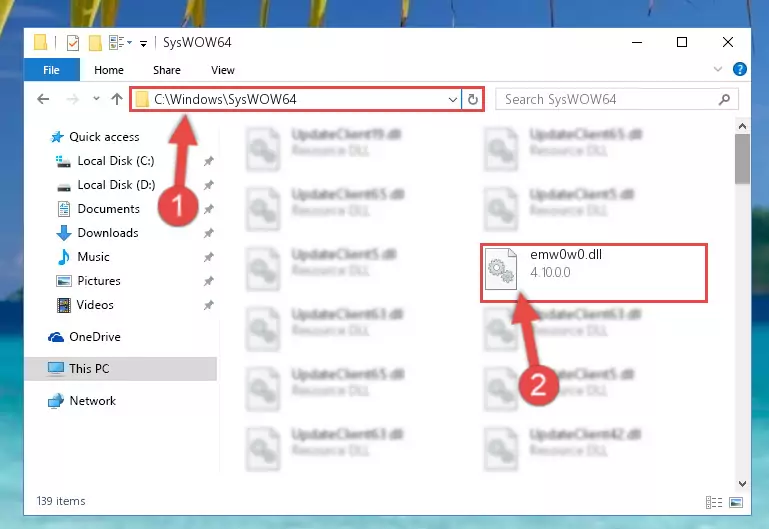Image resolution: width=769 pixels, height=529 pixels.
Task: Unpin Local Disk (C:) using pin icon
Action: 209,161
